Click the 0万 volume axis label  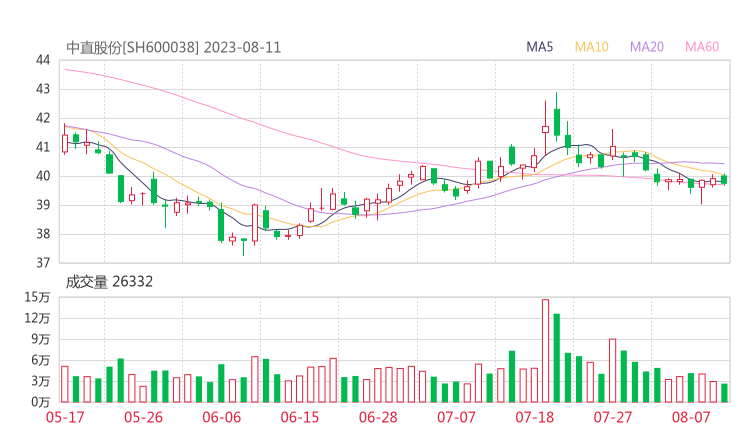pos(41,402)
